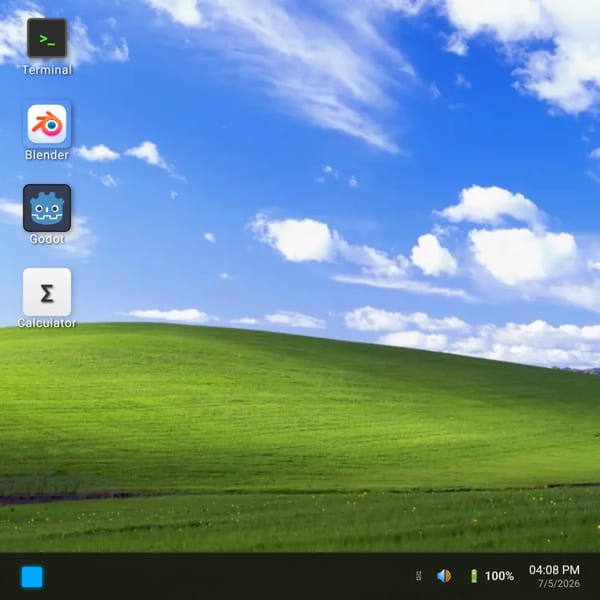Open the Terminal desktop icon
This screenshot has width=600, height=600.
click(47, 38)
